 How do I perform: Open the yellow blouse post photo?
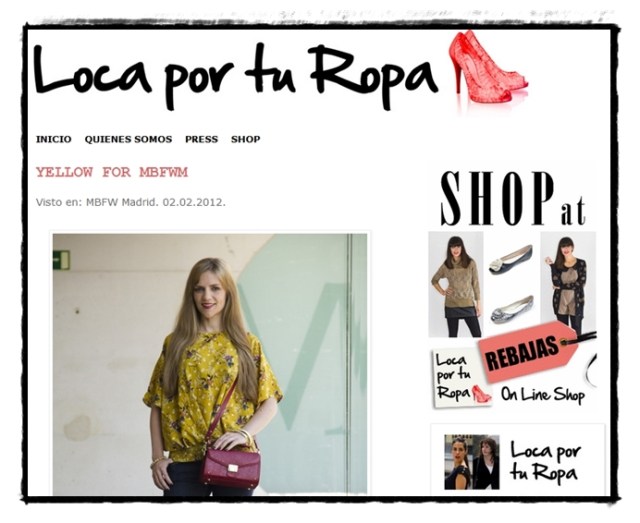(x=210, y=365)
